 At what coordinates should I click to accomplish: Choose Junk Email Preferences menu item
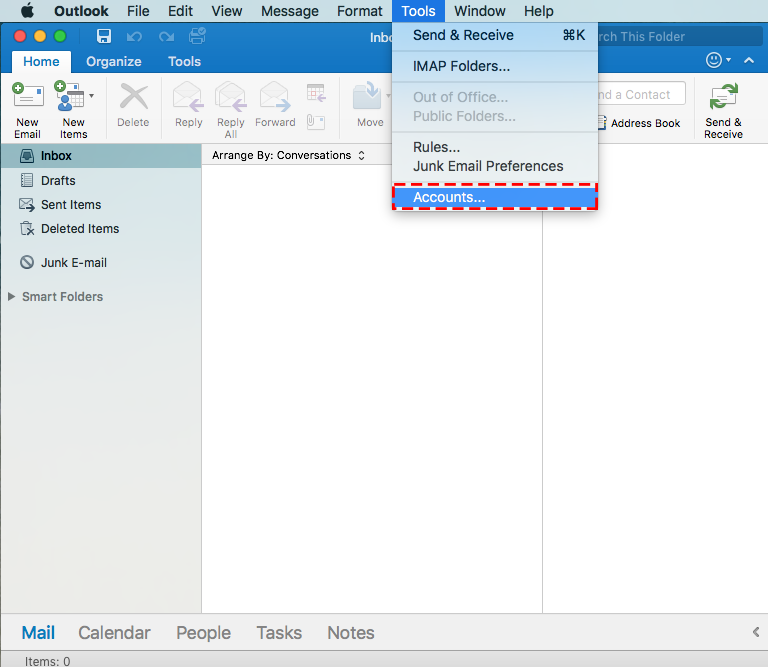click(495, 167)
